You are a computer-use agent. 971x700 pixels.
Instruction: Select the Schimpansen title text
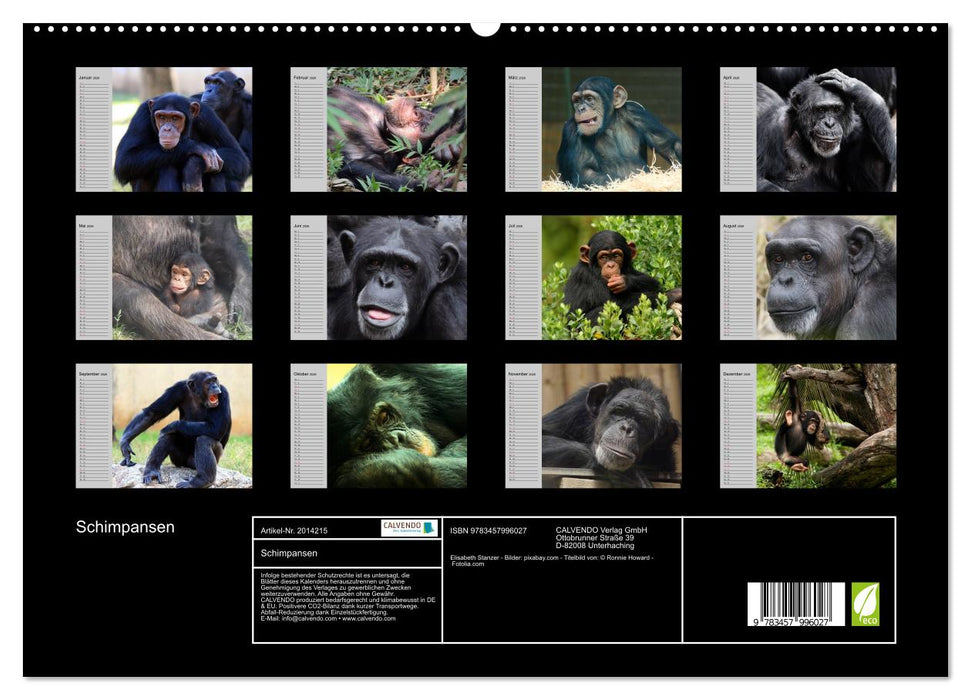click(126, 524)
